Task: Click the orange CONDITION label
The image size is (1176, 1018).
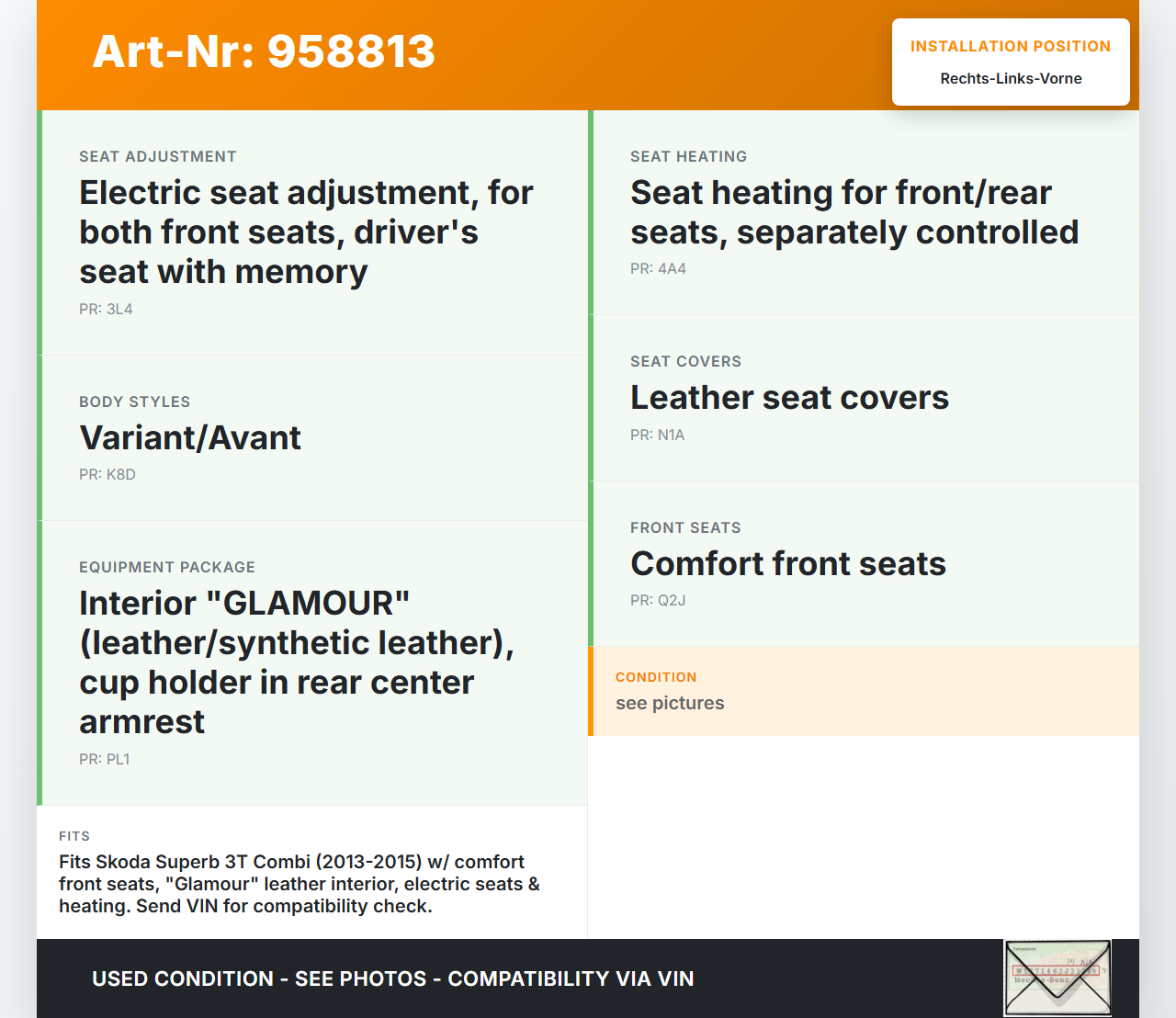Action: [656, 677]
